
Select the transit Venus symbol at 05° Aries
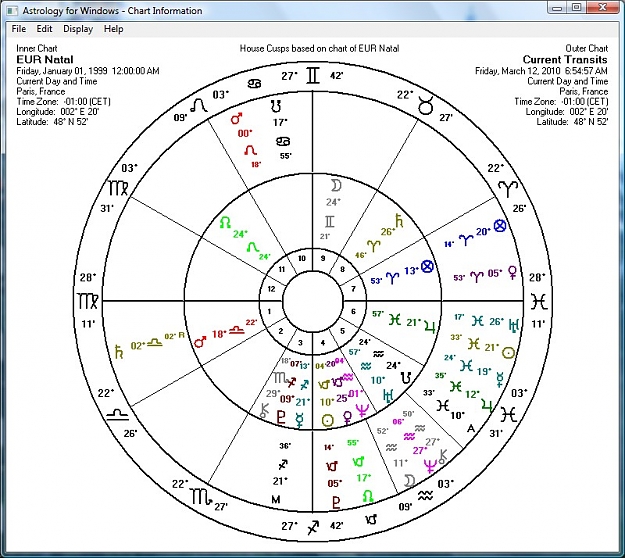point(513,273)
